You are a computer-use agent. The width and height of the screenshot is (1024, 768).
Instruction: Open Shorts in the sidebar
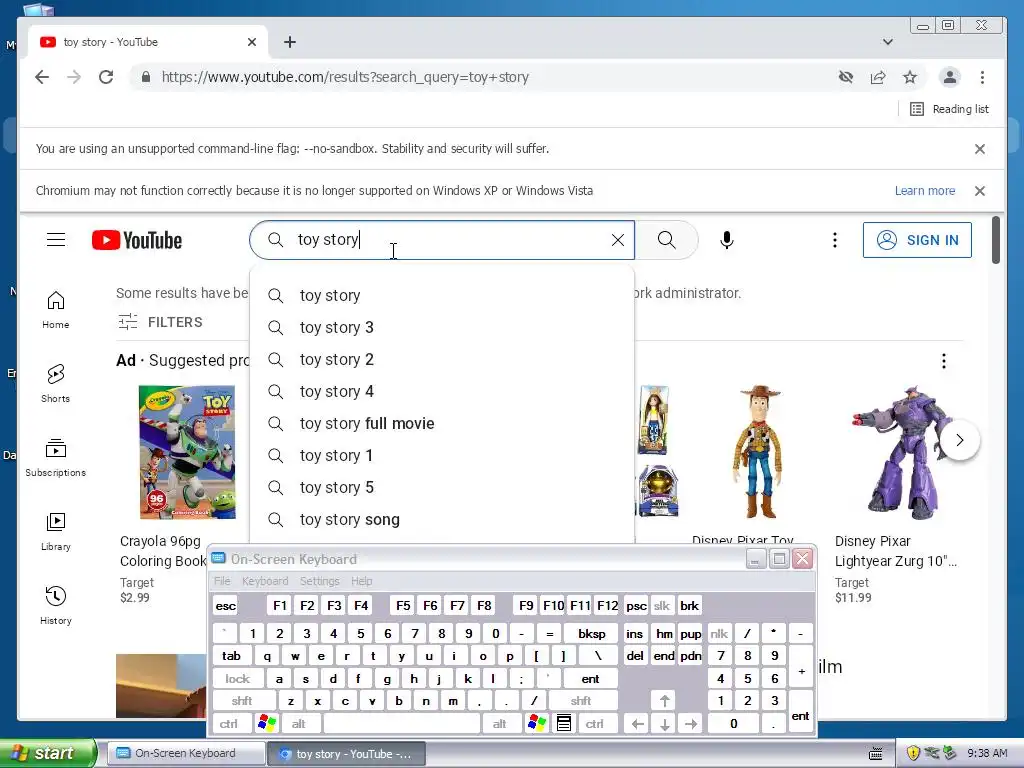click(x=56, y=383)
